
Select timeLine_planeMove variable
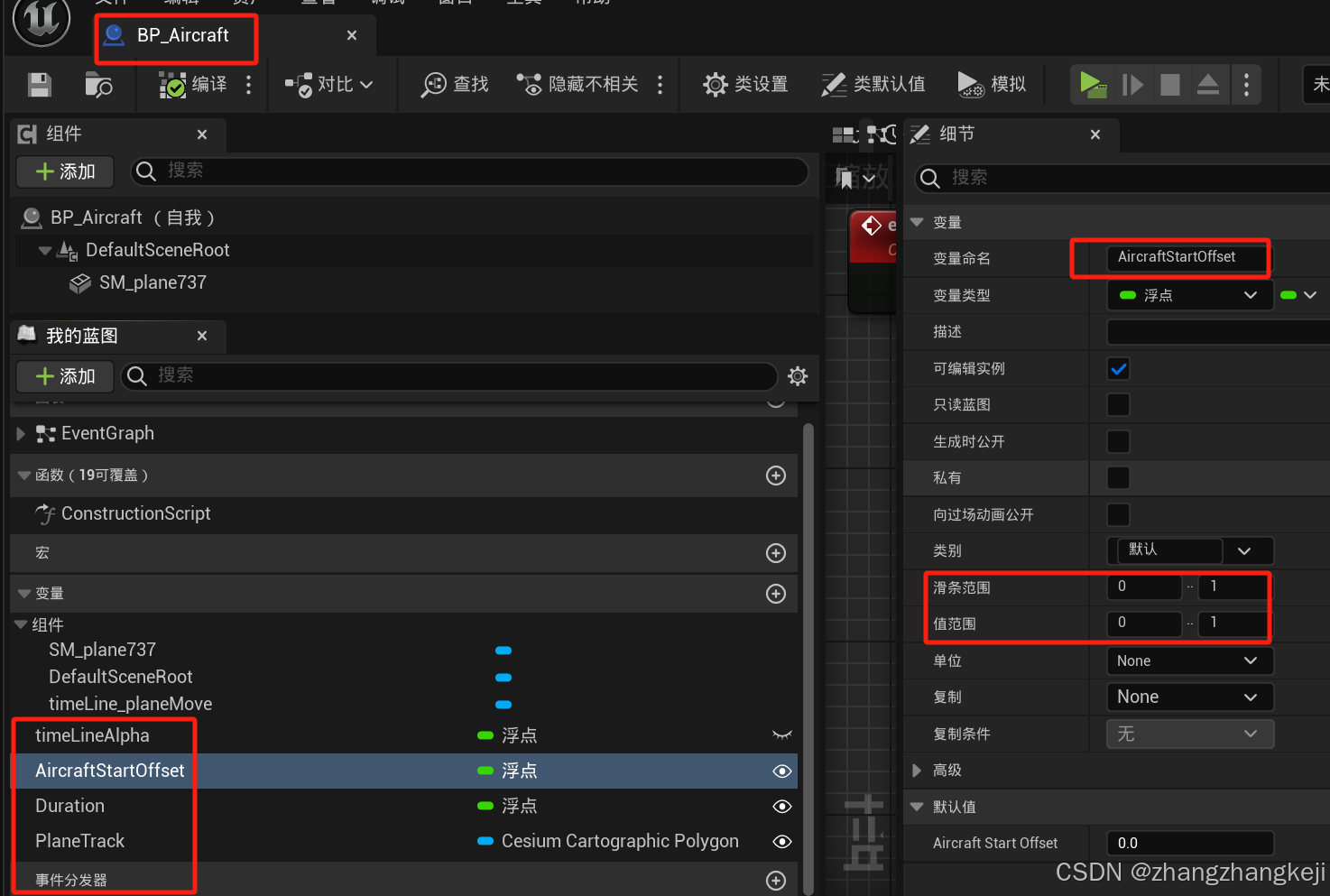click(x=131, y=704)
